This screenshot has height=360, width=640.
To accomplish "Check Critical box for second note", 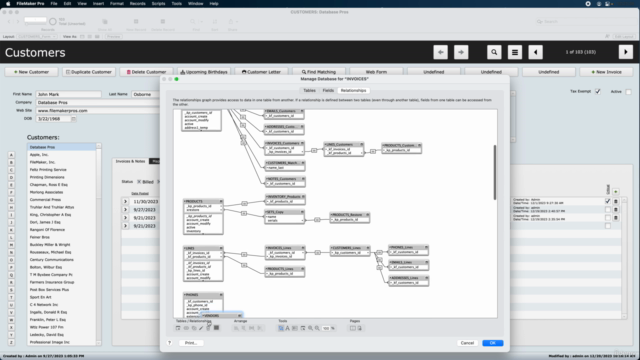I will pyautogui.click(x=608, y=209).
